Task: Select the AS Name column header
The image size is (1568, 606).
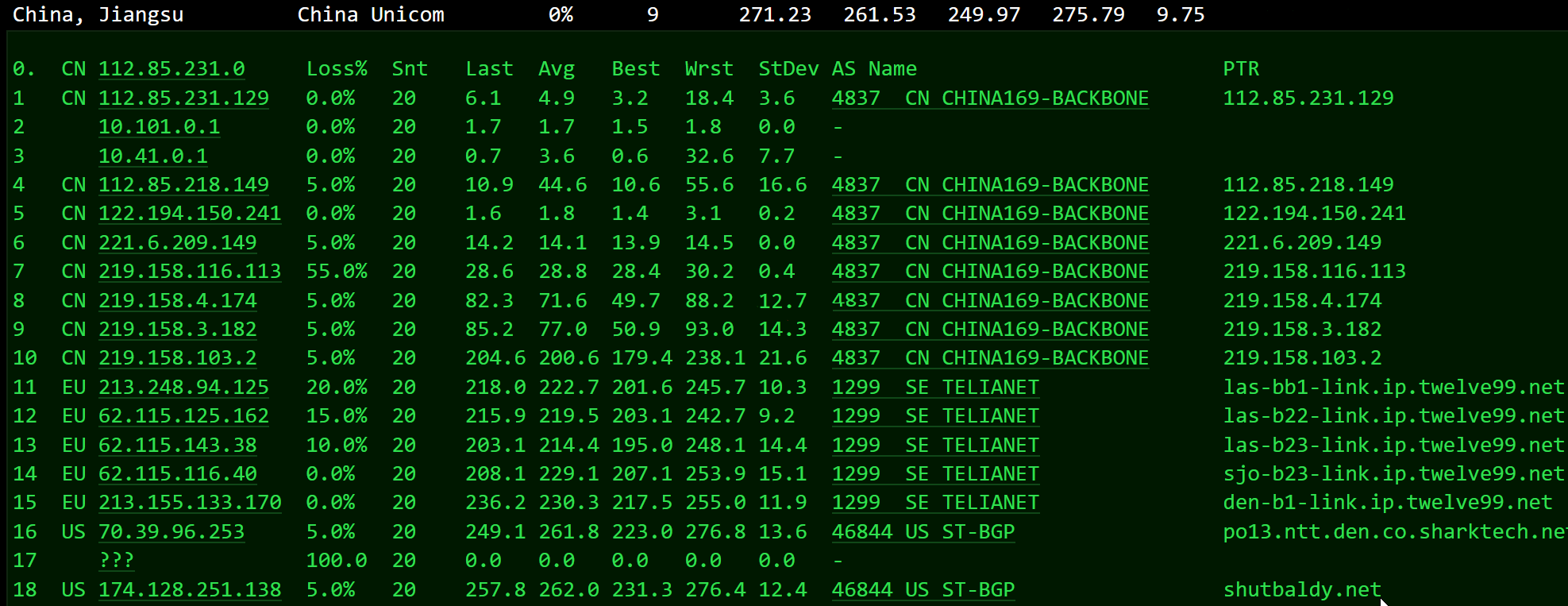Action: point(874,69)
